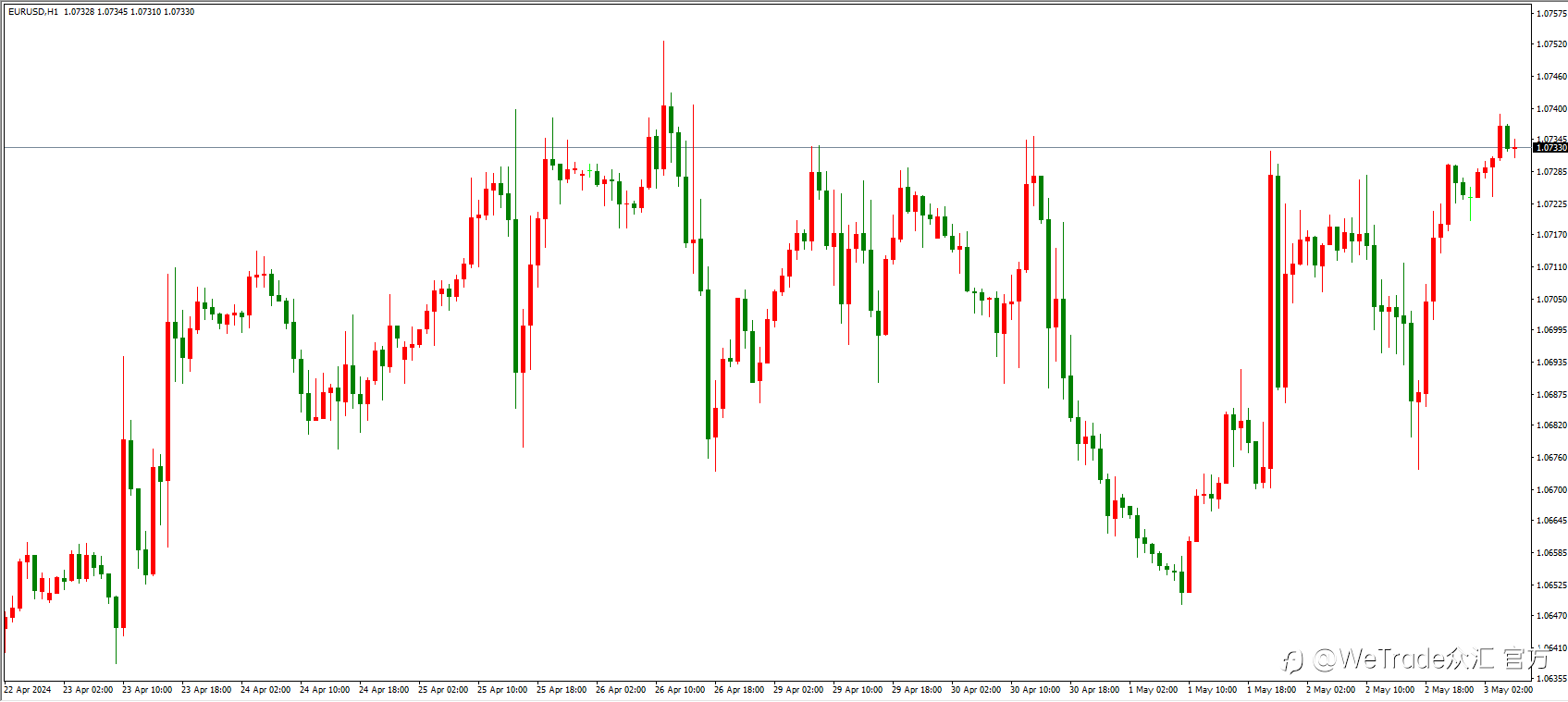Click the 30 Apr 18:00 time label
1568x702 pixels.
(1094, 690)
